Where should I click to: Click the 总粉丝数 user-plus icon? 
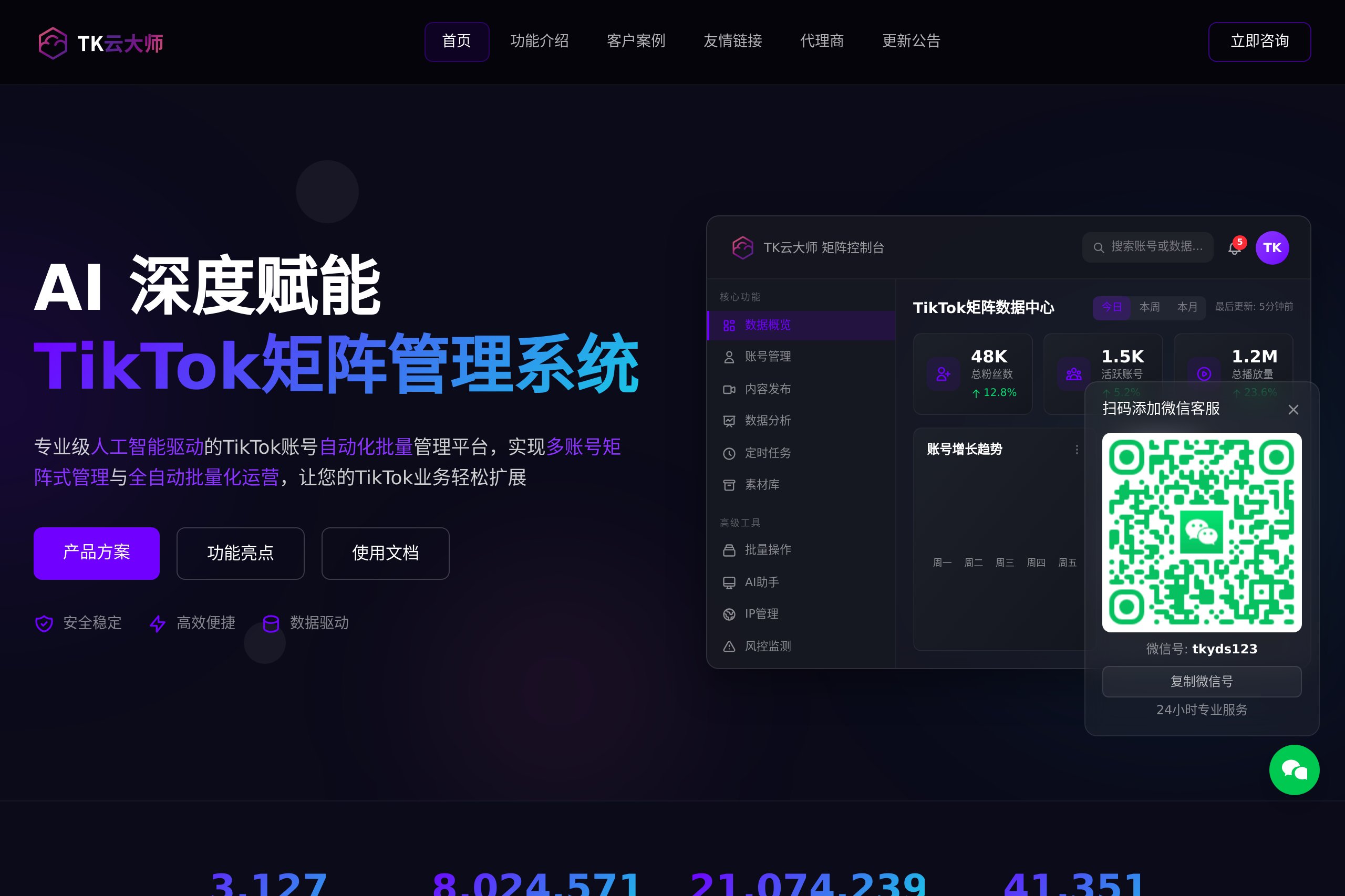[x=943, y=374]
